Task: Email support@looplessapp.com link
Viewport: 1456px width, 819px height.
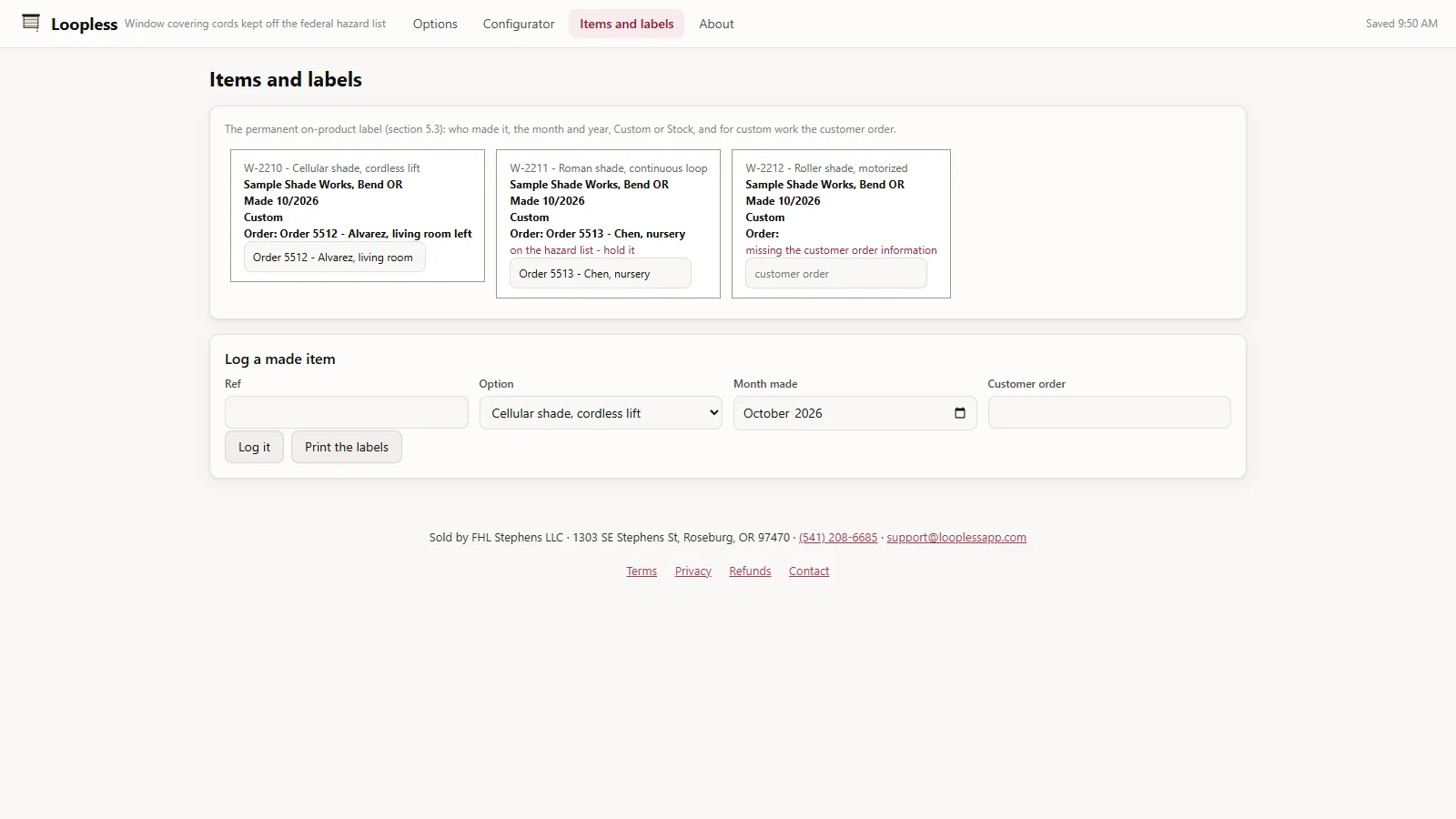Action: coord(956,538)
